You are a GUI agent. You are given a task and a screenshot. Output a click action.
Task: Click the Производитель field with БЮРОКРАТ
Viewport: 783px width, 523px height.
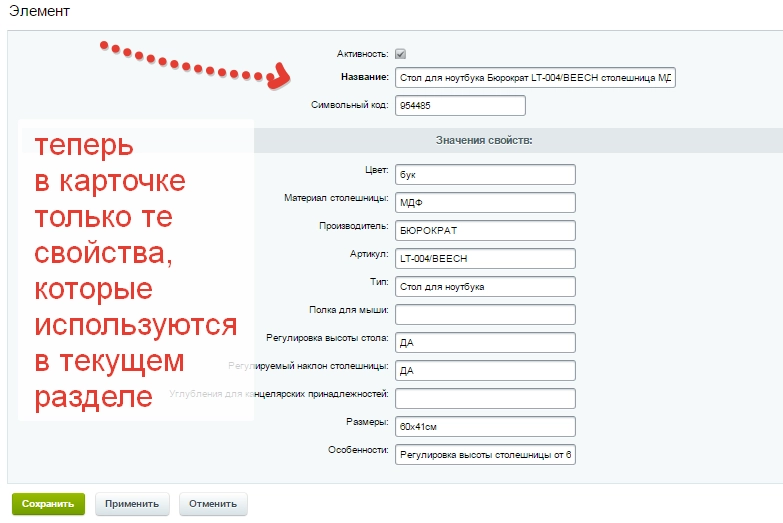click(485, 231)
